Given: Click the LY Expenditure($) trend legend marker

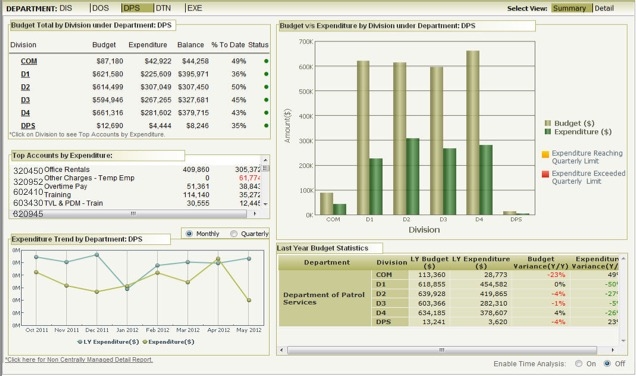Looking at the screenshot, I should [x=80, y=342].
